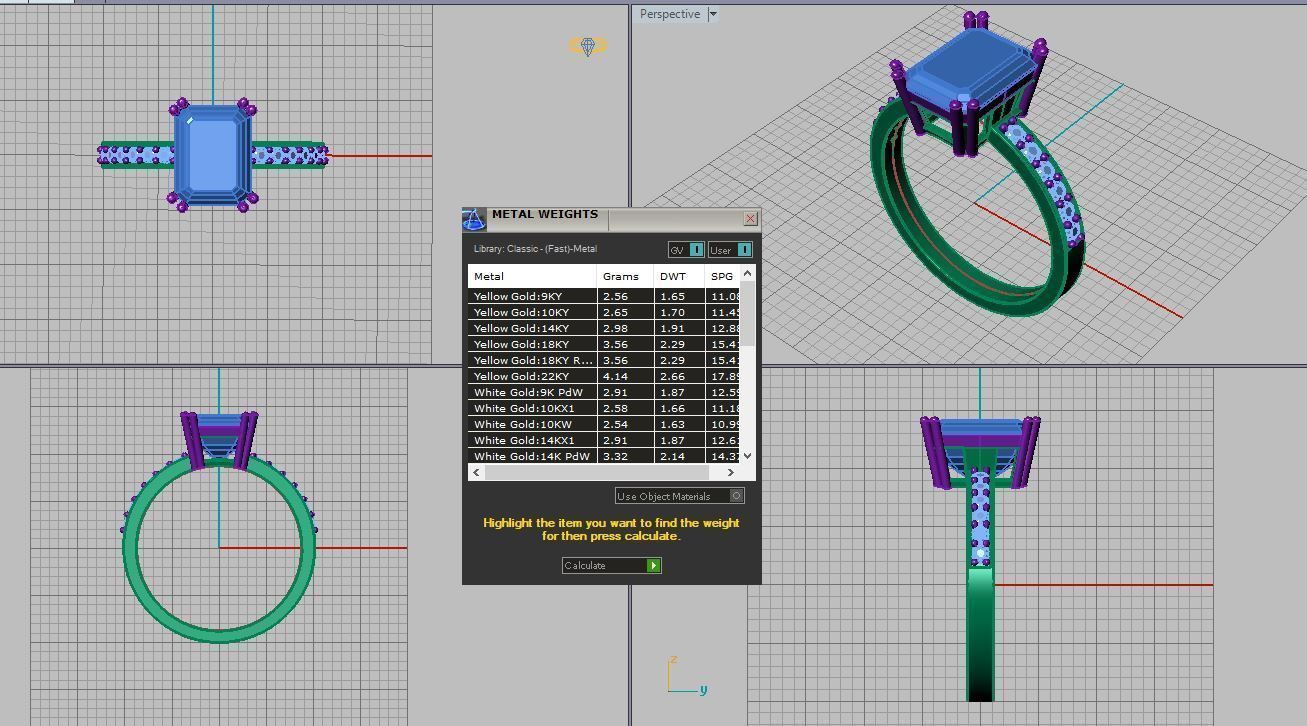Enable Use Object Materials
The image size is (1307, 726).
click(680, 496)
